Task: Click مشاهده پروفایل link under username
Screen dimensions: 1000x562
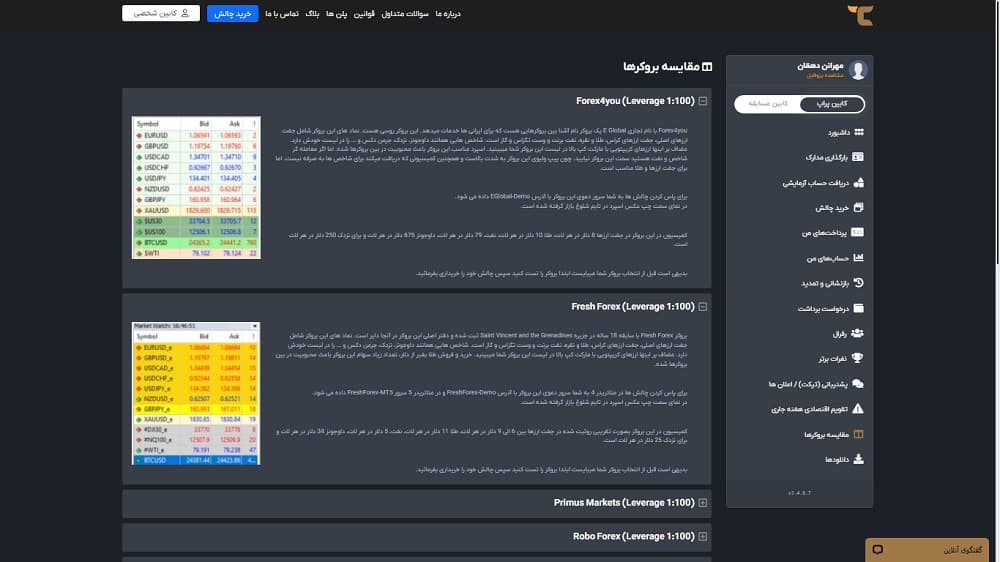Action: 825,75
